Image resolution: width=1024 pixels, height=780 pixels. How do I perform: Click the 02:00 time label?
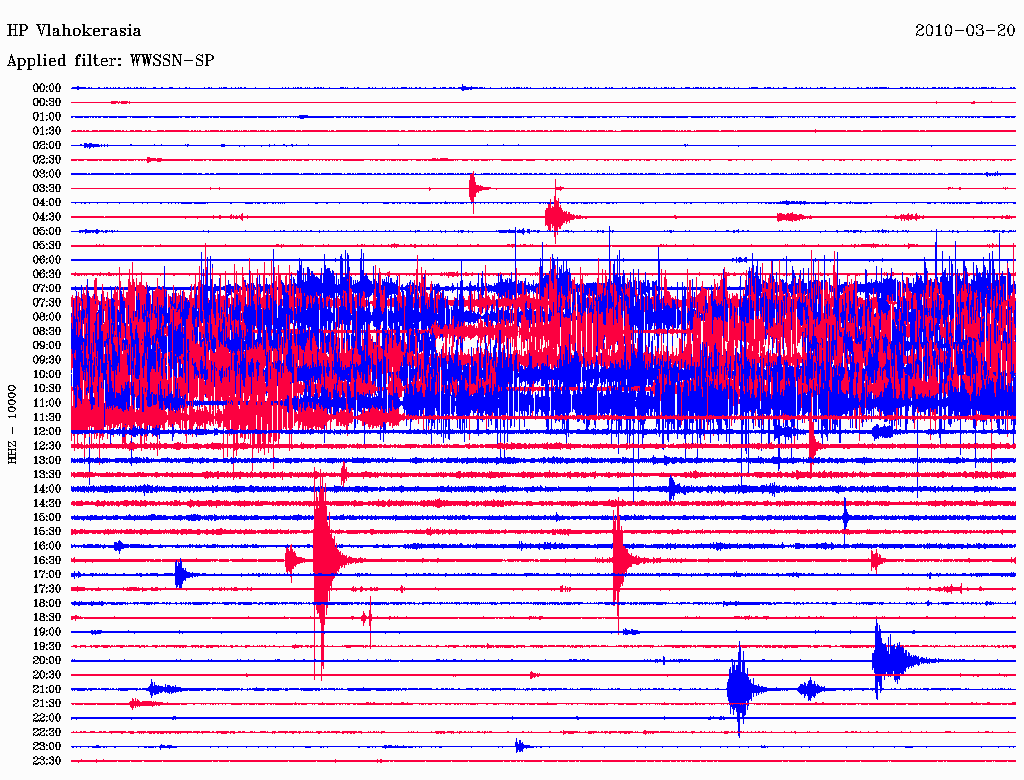(x=47, y=146)
